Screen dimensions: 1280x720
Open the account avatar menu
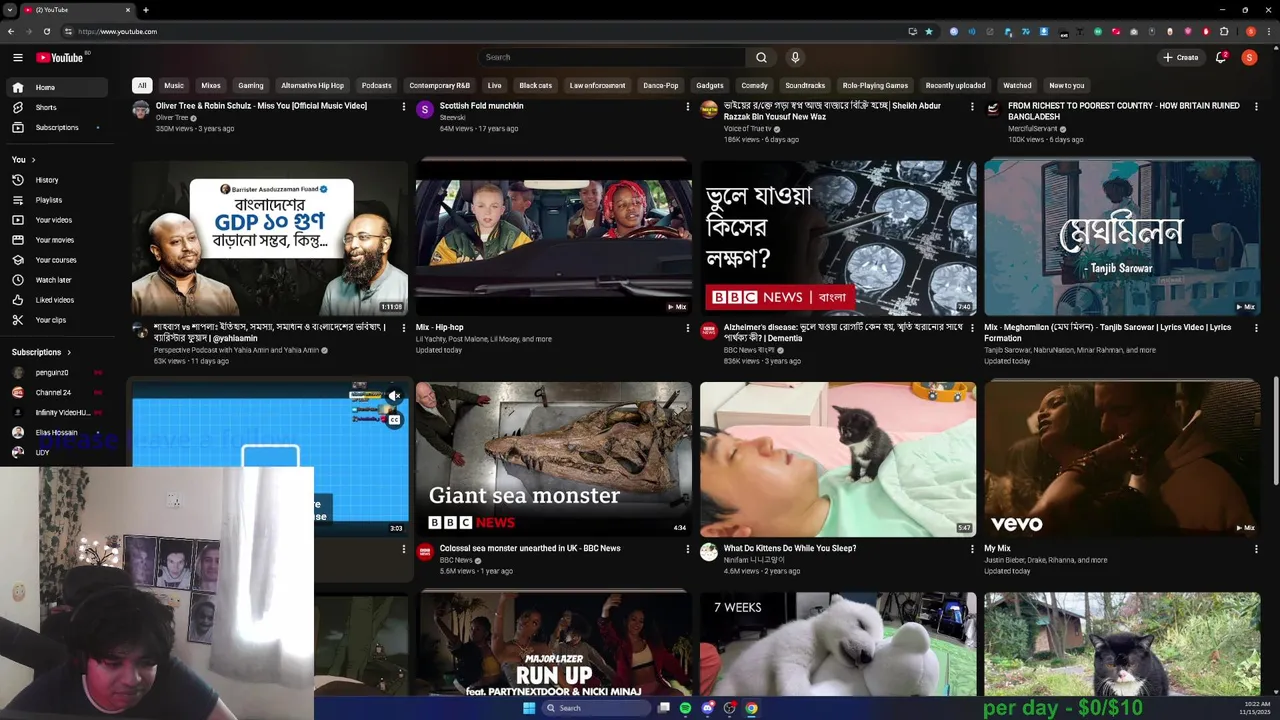(x=1249, y=58)
